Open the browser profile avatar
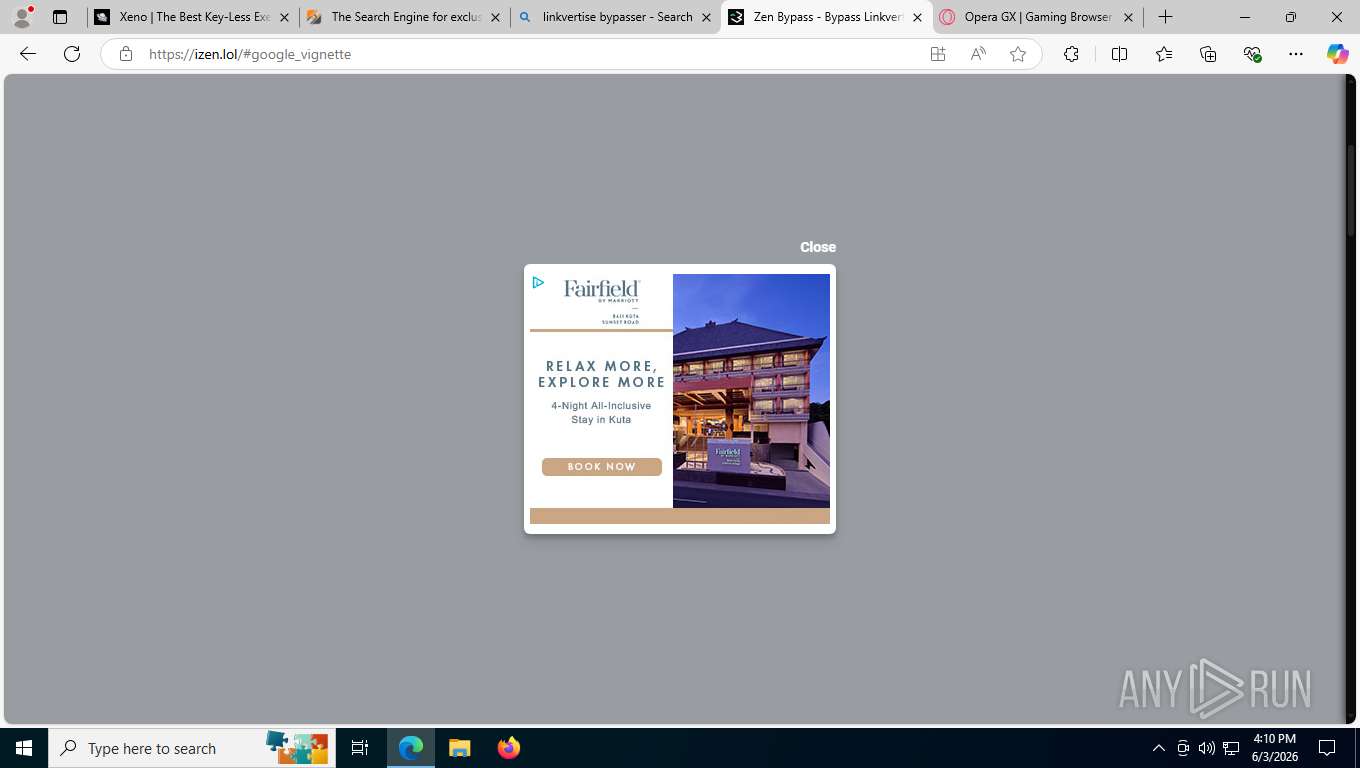Image resolution: width=1360 pixels, height=768 pixels. tap(22, 17)
